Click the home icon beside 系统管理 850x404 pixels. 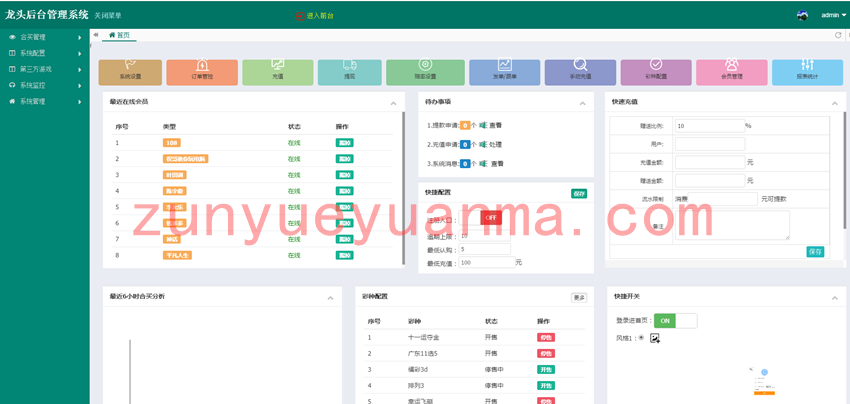12,101
